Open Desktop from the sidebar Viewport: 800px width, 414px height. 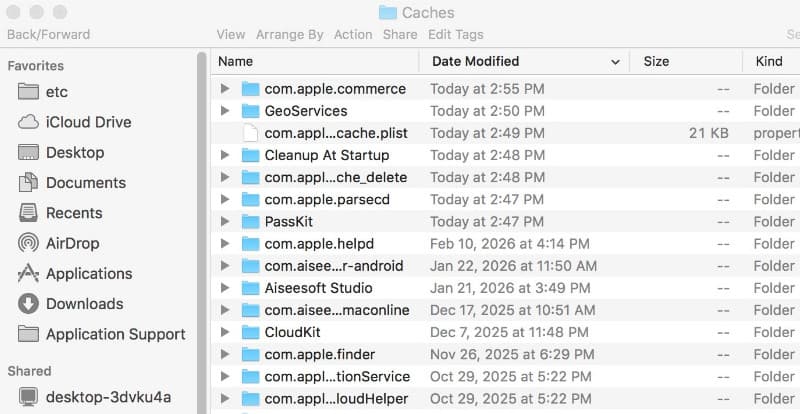61,152
